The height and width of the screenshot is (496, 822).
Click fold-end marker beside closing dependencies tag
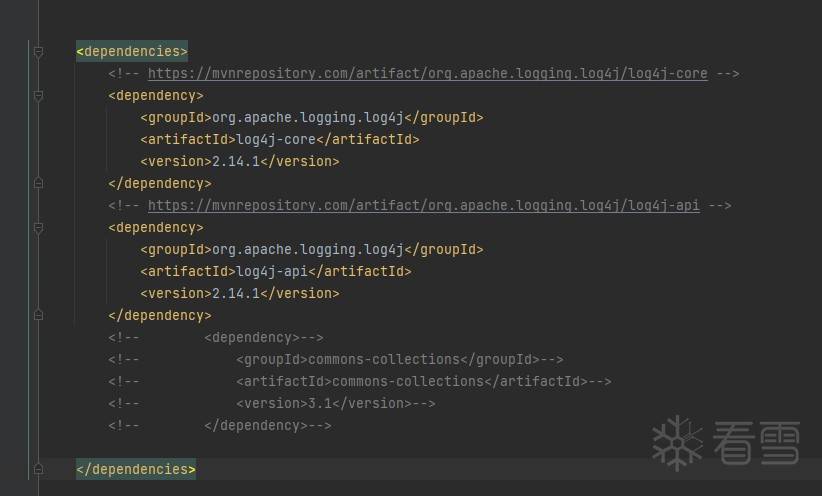38,469
